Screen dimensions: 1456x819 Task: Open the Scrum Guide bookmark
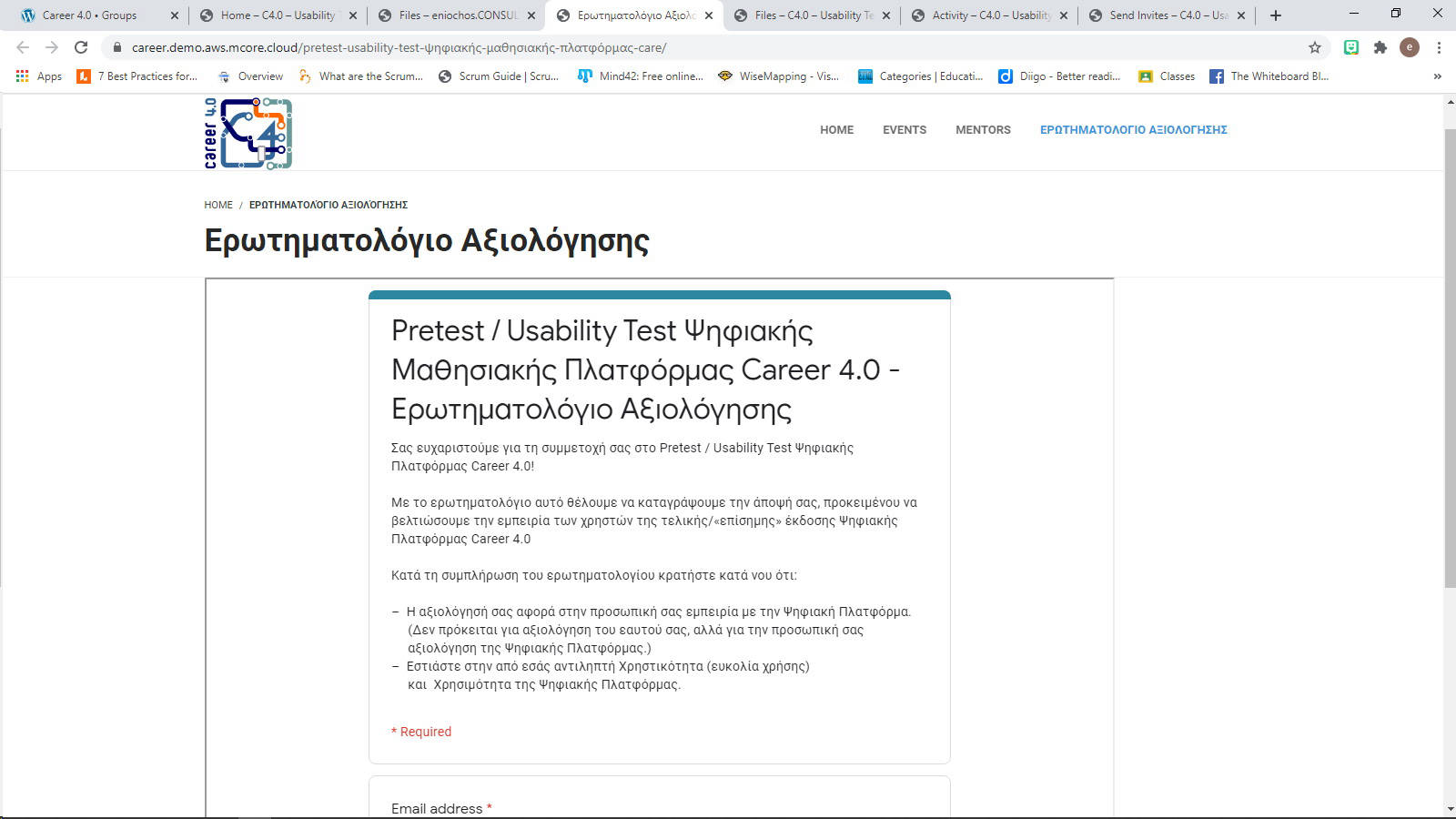click(499, 76)
